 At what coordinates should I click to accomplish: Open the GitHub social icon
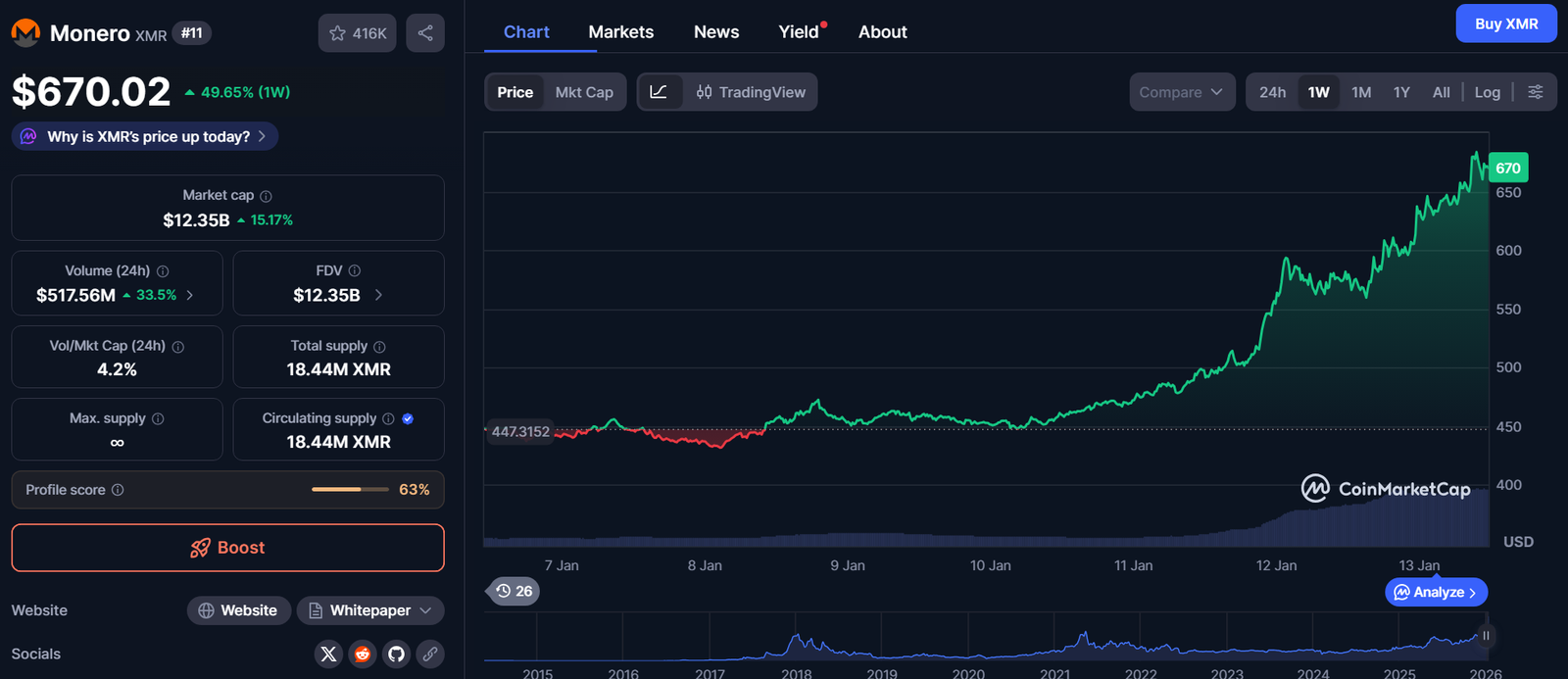coord(396,654)
